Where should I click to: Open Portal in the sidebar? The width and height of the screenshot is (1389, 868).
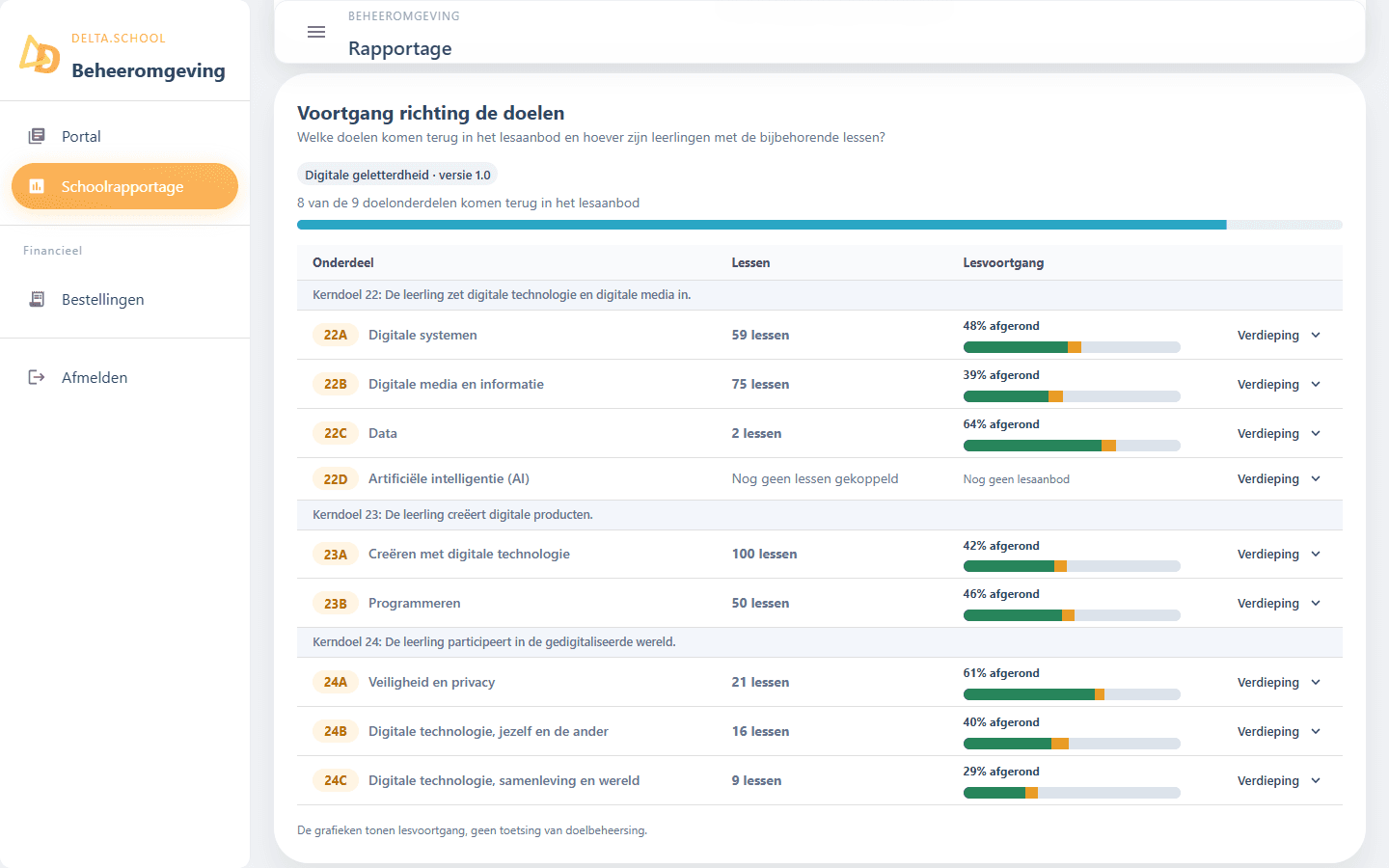pos(124,136)
